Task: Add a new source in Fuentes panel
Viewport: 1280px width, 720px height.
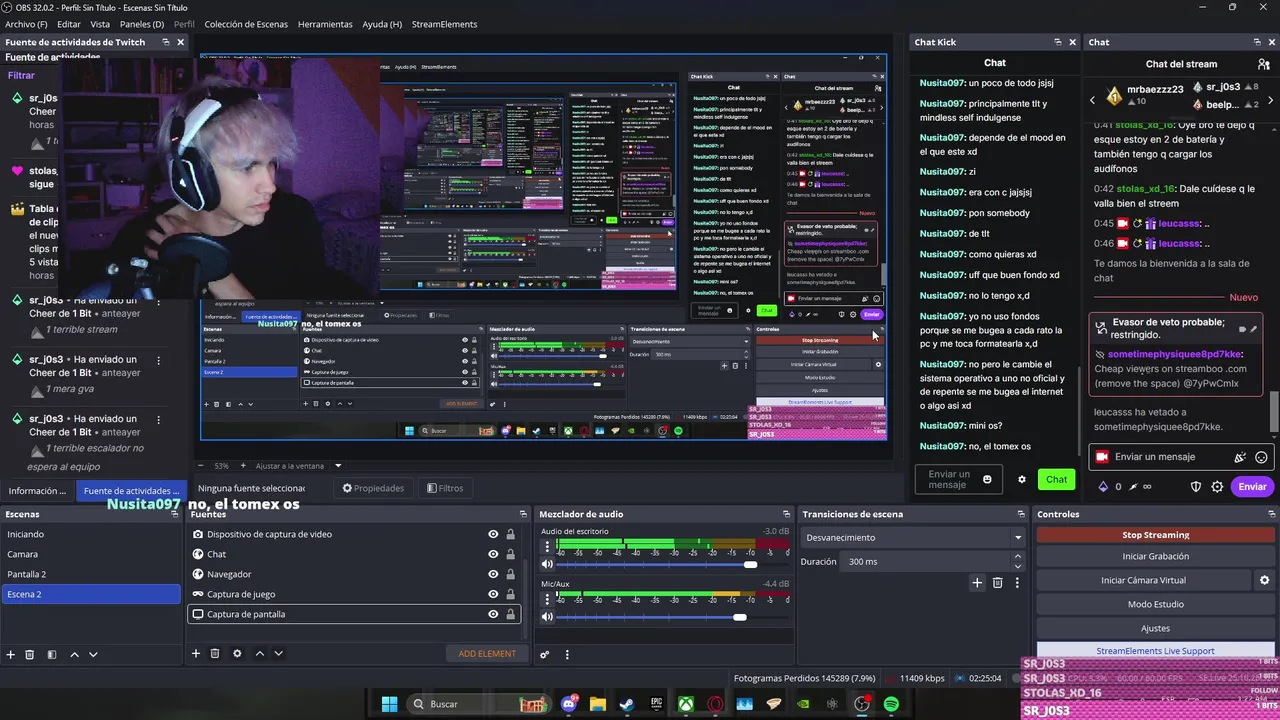Action: [x=196, y=653]
